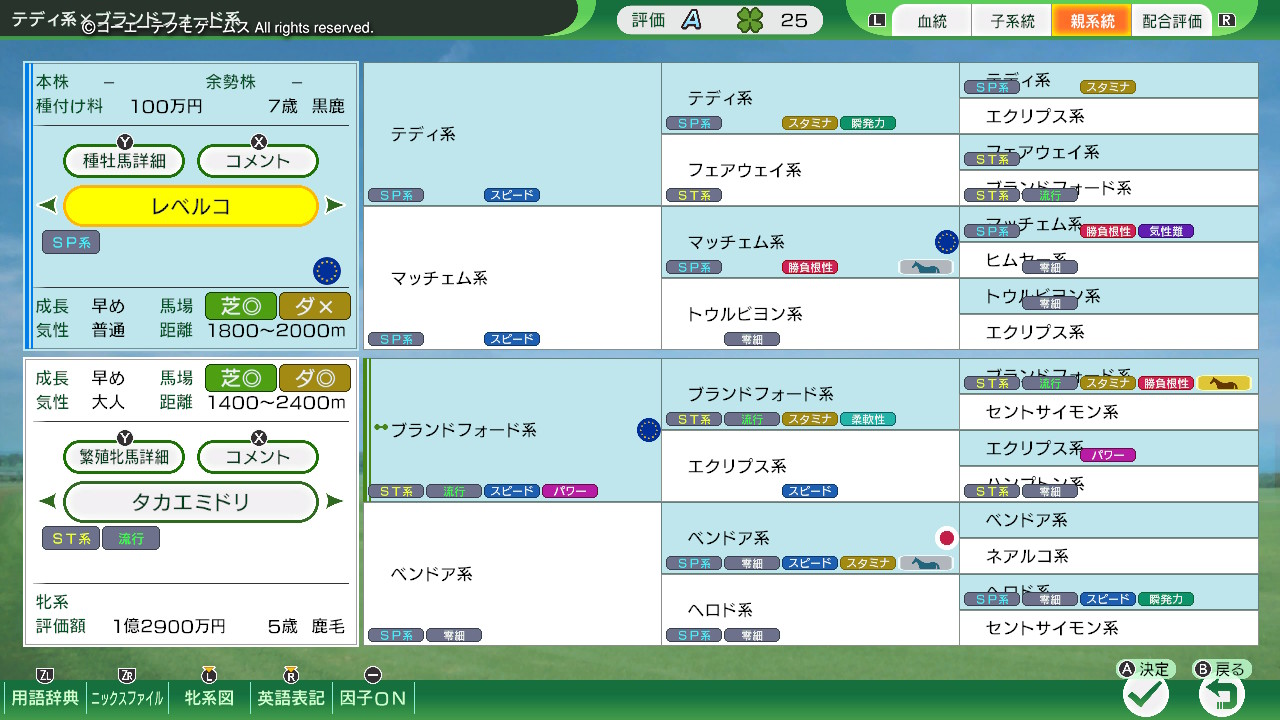Click the Japan flag icon on the ベンドア系 row
Image resolution: width=1280 pixels, height=720 pixels.
[946, 538]
